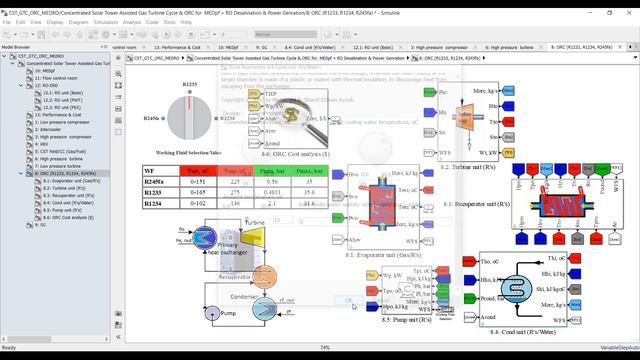Select the R1234 position on rotary switch

click(x=216, y=118)
